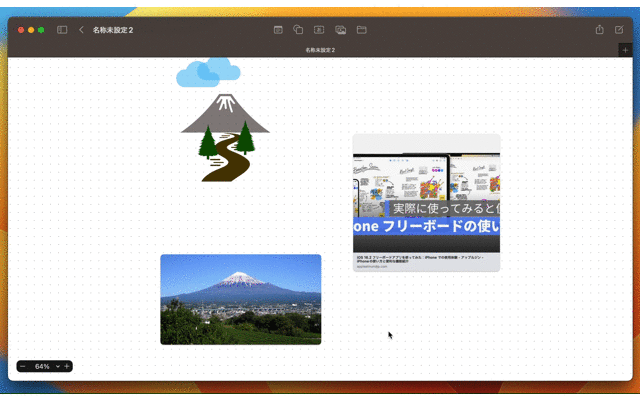Zoom out using the minus button
640x400 pixels.
[x=23, y=367]
